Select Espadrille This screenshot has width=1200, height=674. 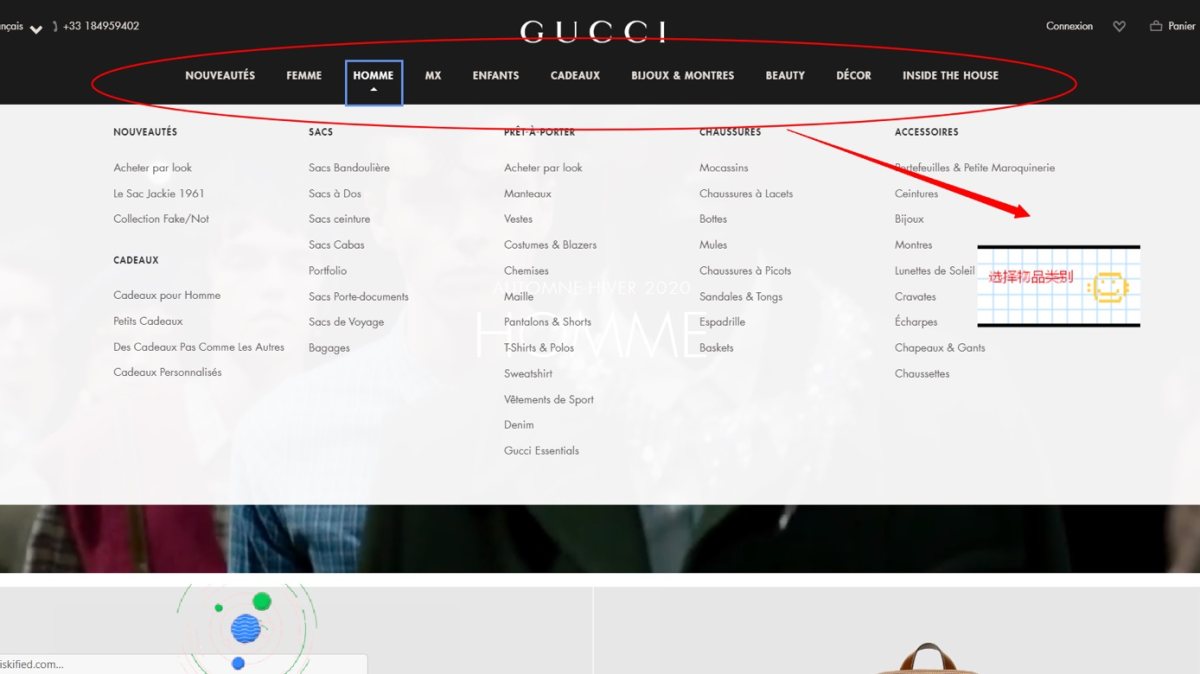722,322
